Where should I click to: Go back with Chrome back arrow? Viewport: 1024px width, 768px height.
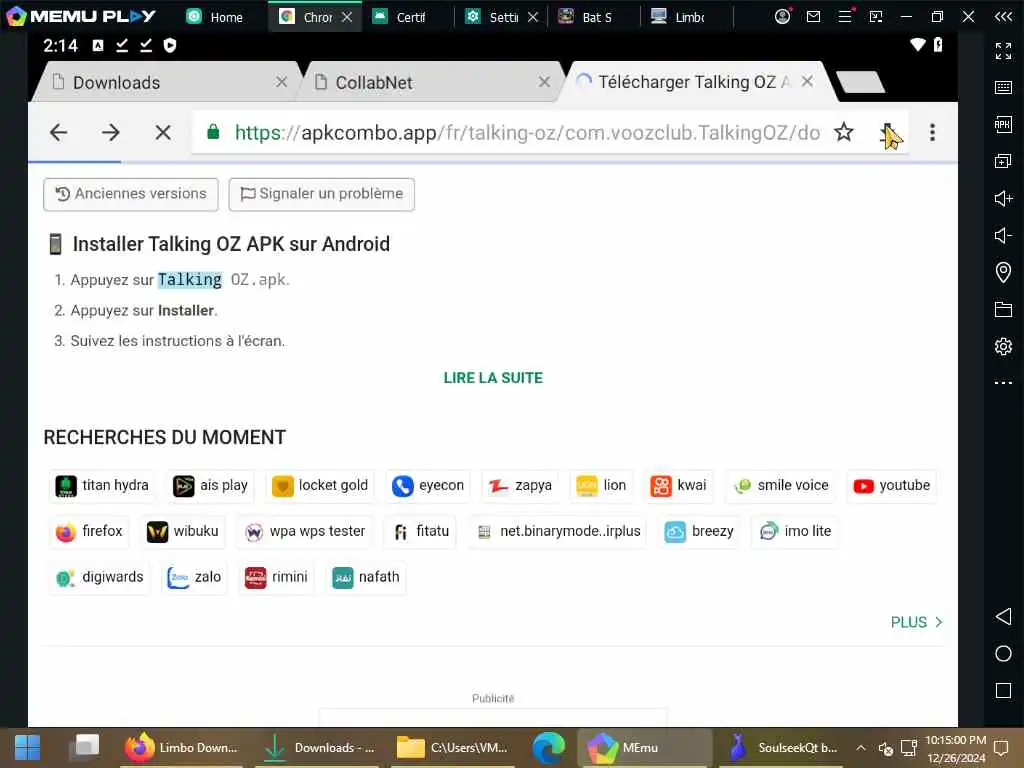point(59,133)
